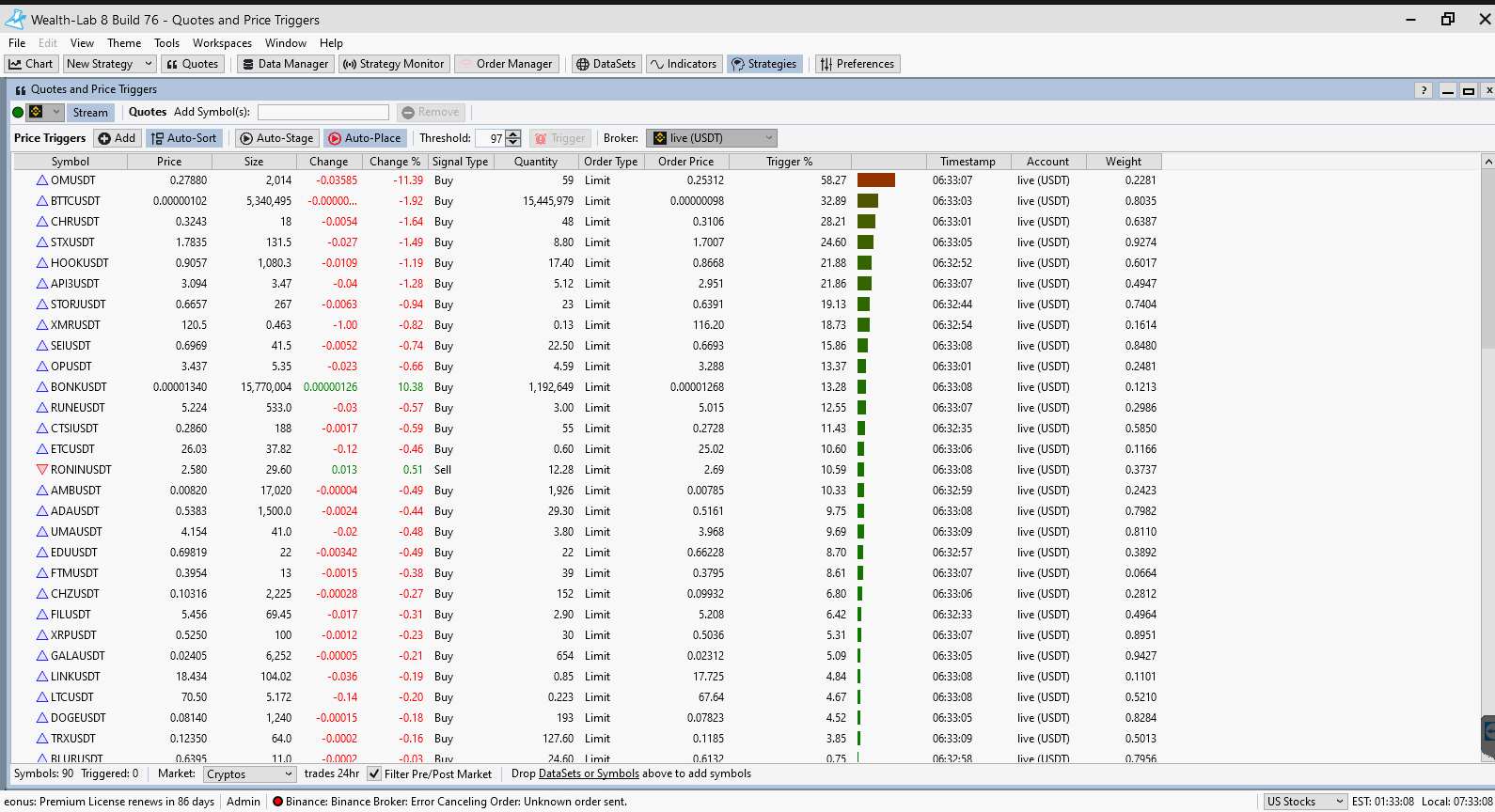Screen dimensions: 1495x812
Task: Open the Help menu
Action: (x=331, y=43)
